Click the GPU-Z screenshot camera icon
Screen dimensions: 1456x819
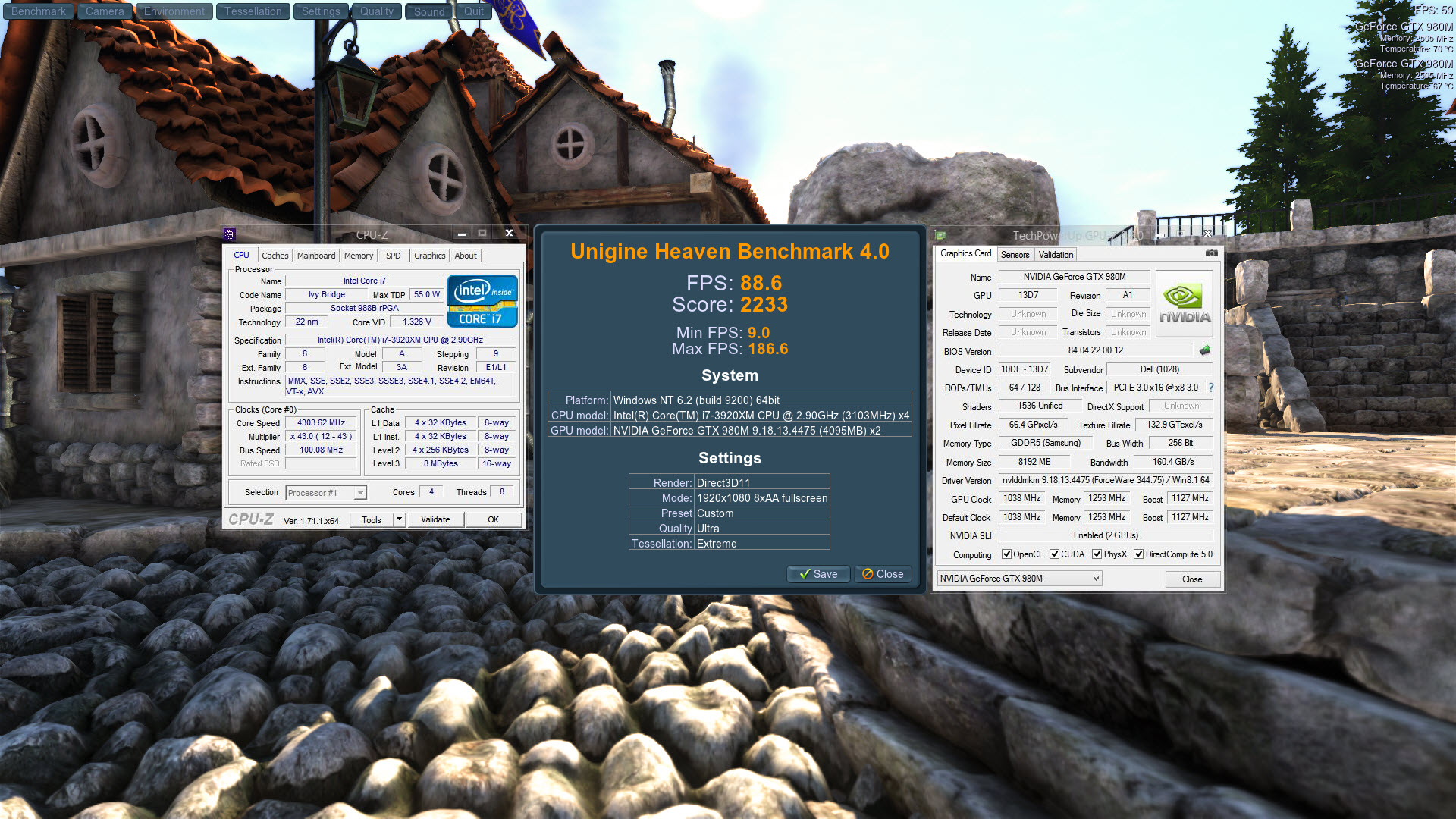click(1211, 253)
